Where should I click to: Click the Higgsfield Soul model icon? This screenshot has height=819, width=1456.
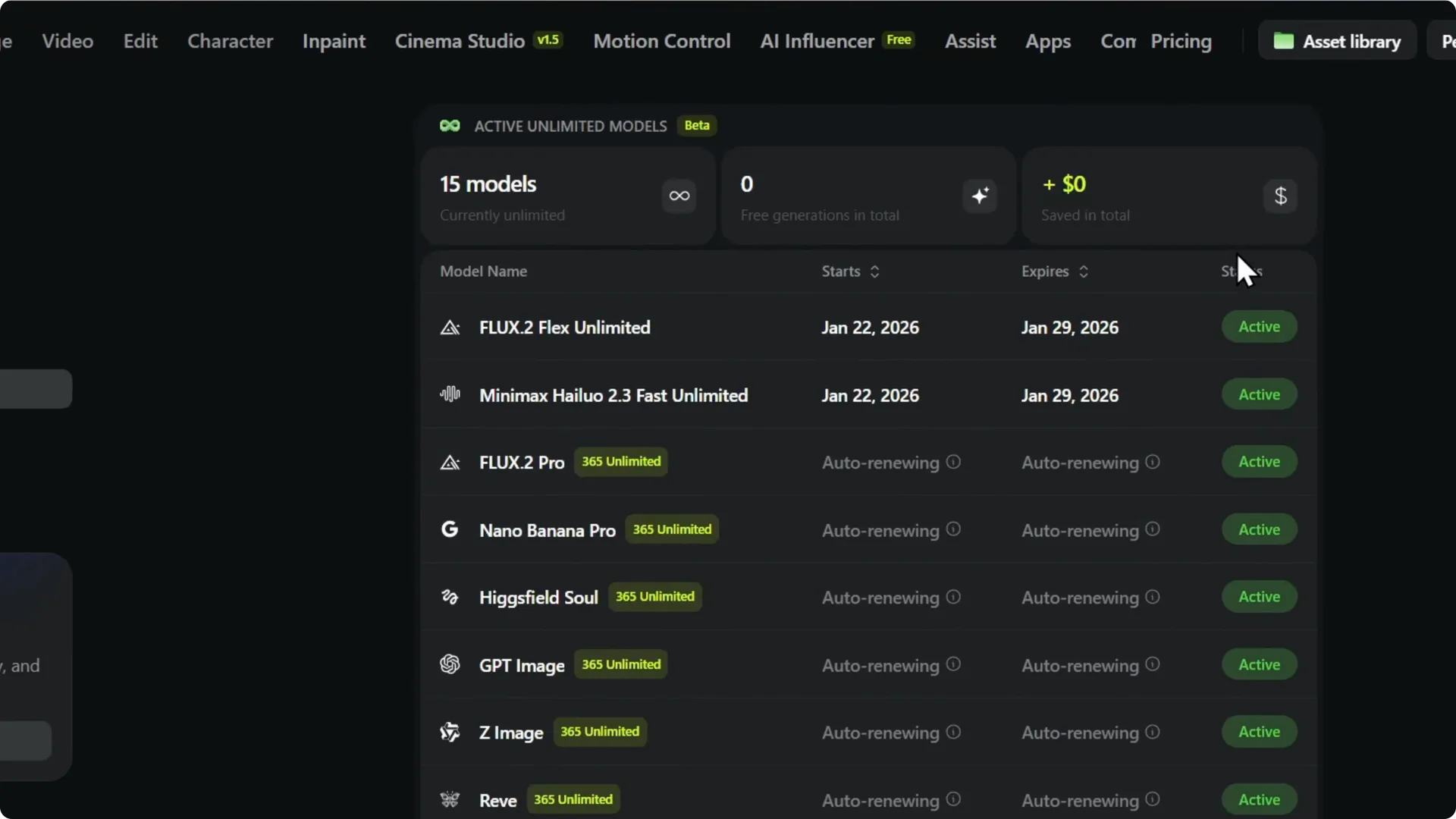coord(450,597)
